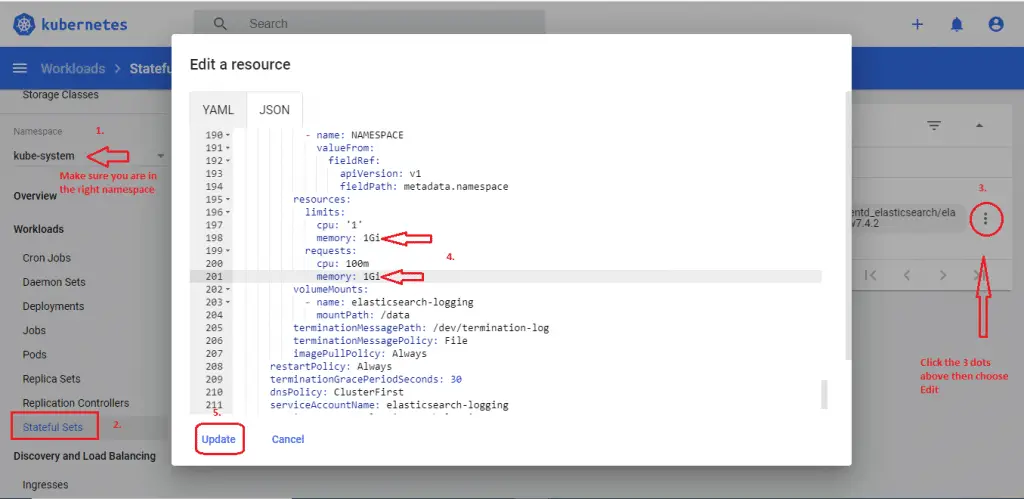Open Replication Controllers in sidebar
The height and width of the screenshot is (499, 1024).
point(76,403)
